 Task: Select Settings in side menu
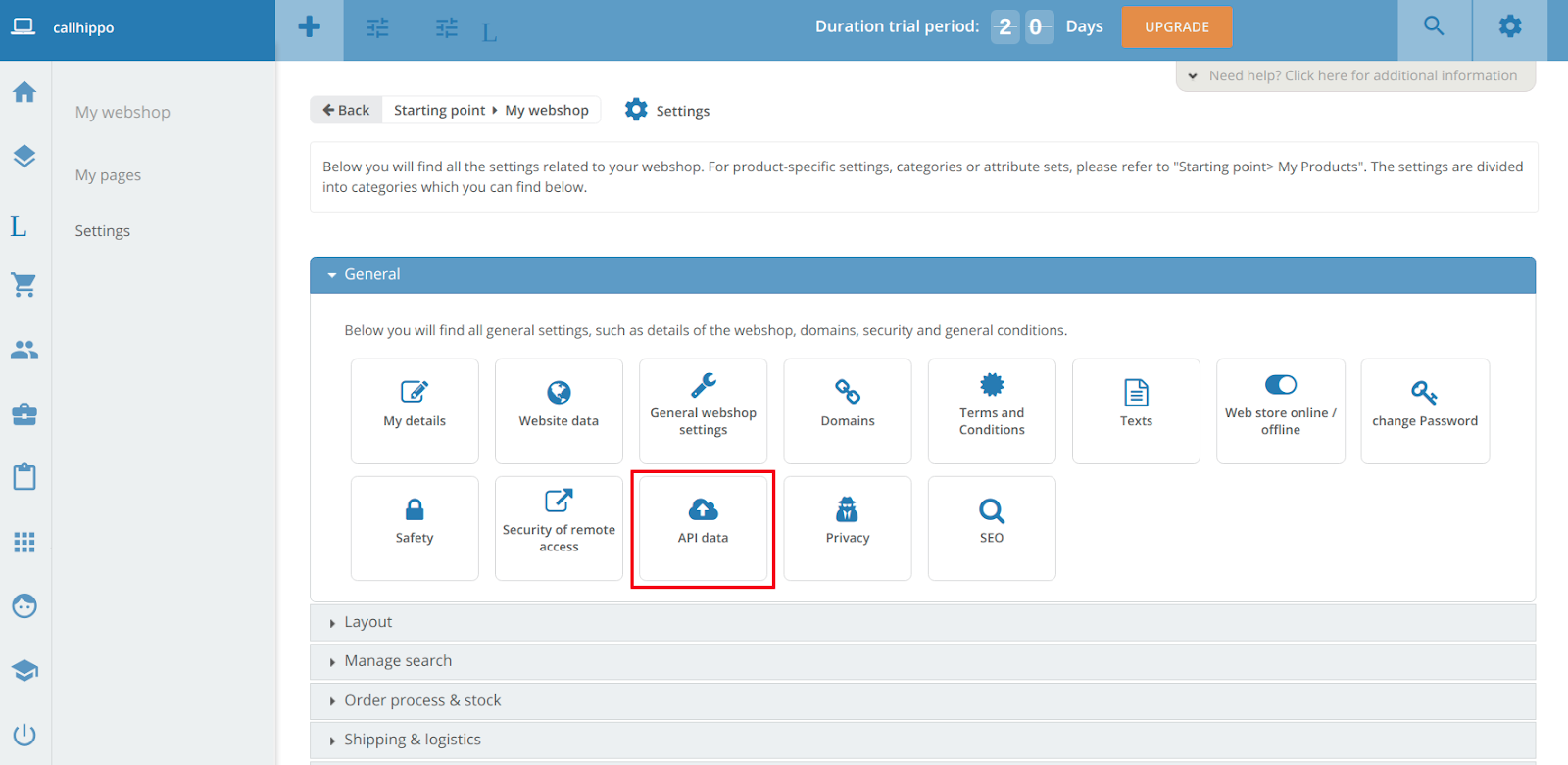click(x=102, y=231)
